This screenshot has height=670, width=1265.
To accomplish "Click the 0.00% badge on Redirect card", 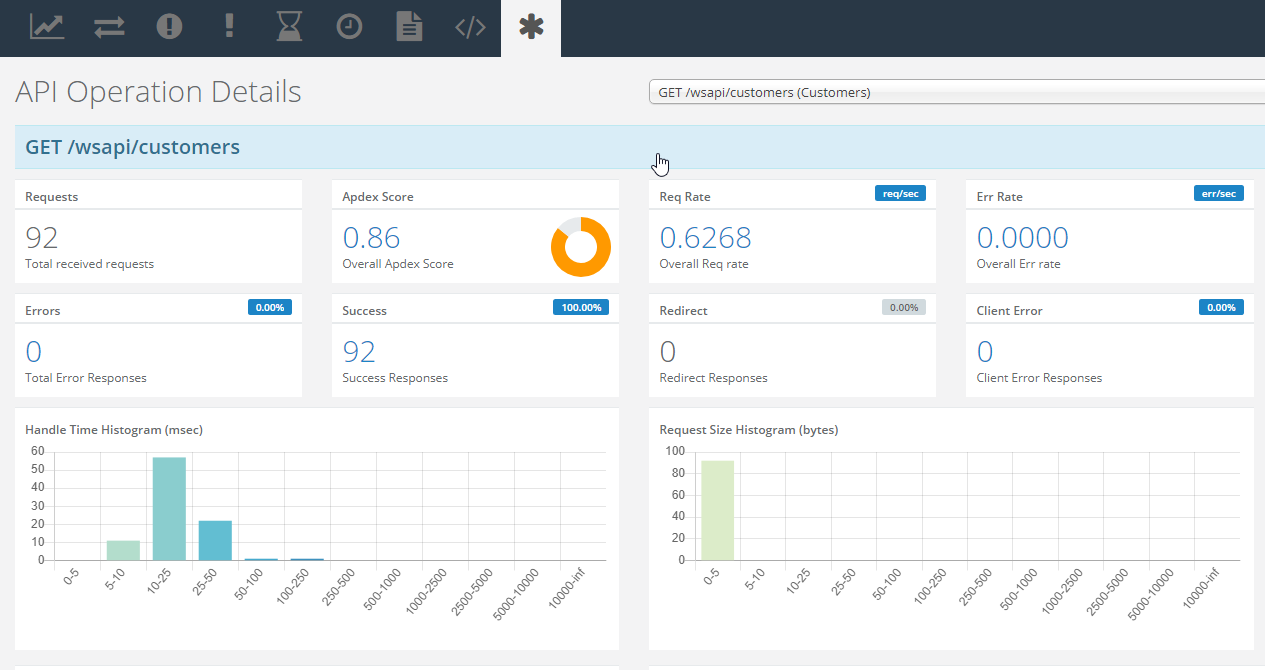I will [904, 308].
